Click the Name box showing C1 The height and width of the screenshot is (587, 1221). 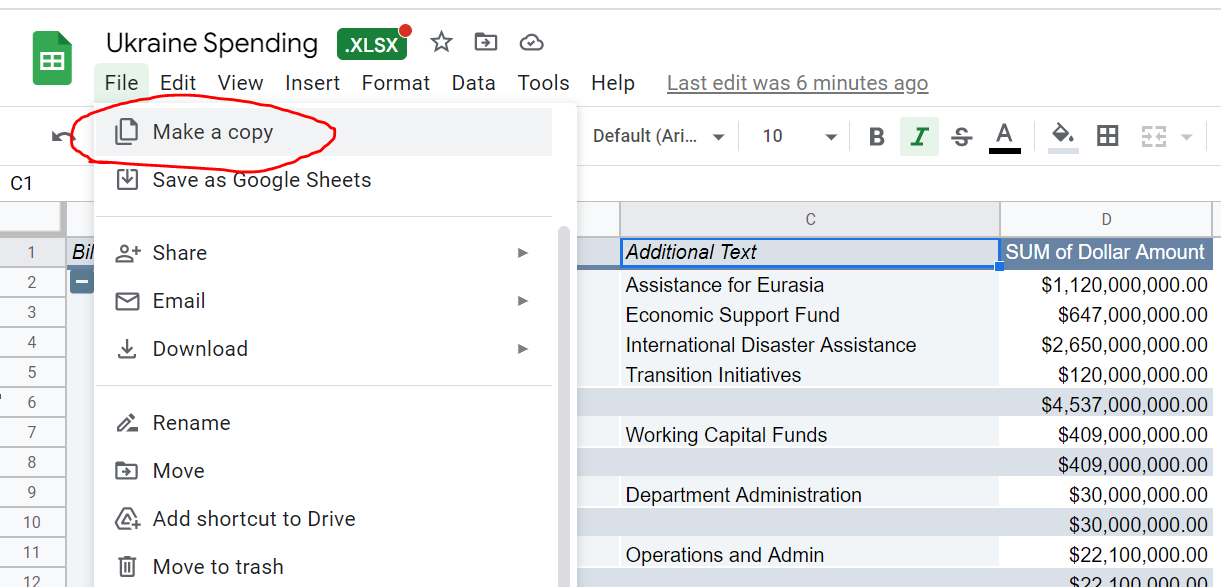tap(48, 183)
